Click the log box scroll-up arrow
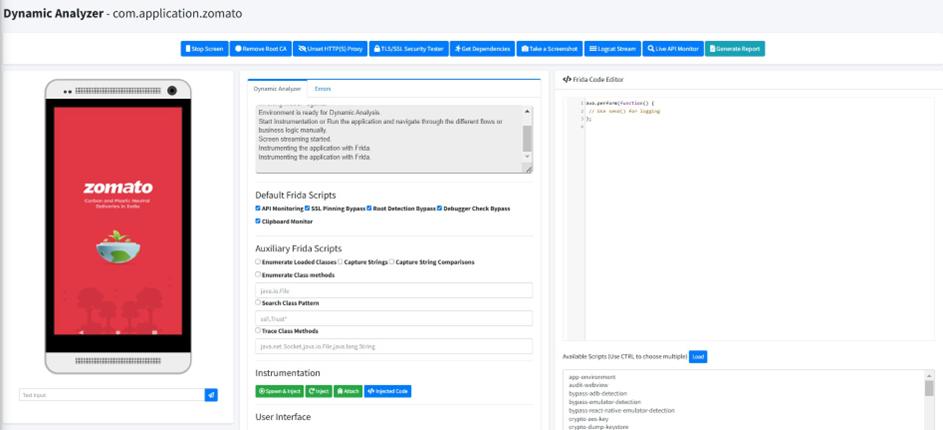Viewport: 943px width, 430px height. pyautogui.click(x=527, y=112)
